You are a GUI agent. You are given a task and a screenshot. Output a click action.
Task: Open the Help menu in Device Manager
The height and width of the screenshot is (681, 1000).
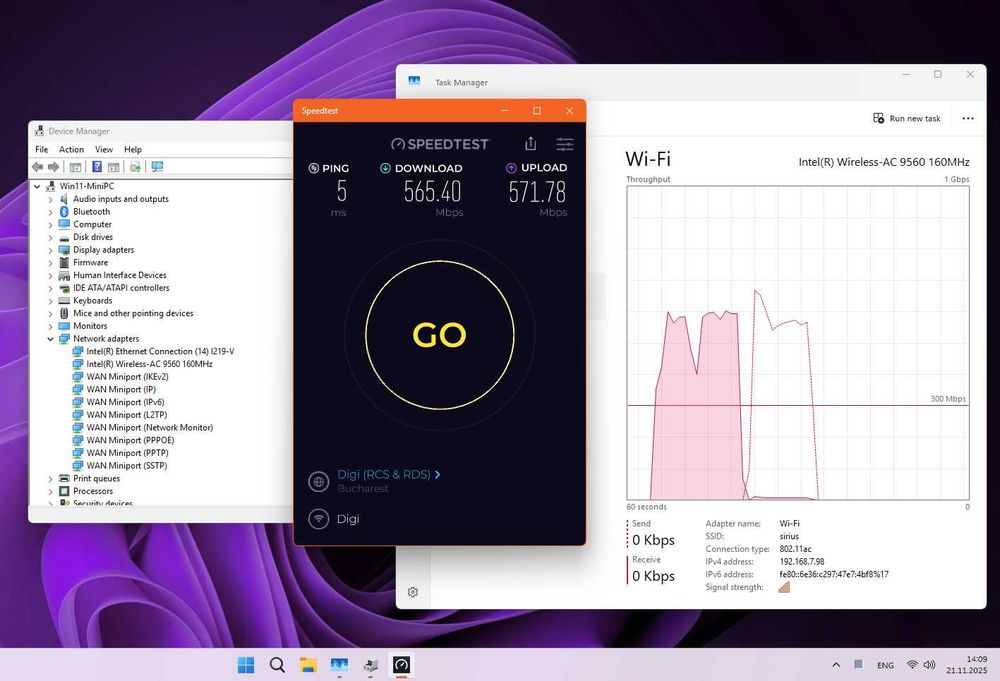[x=133, y=149]
